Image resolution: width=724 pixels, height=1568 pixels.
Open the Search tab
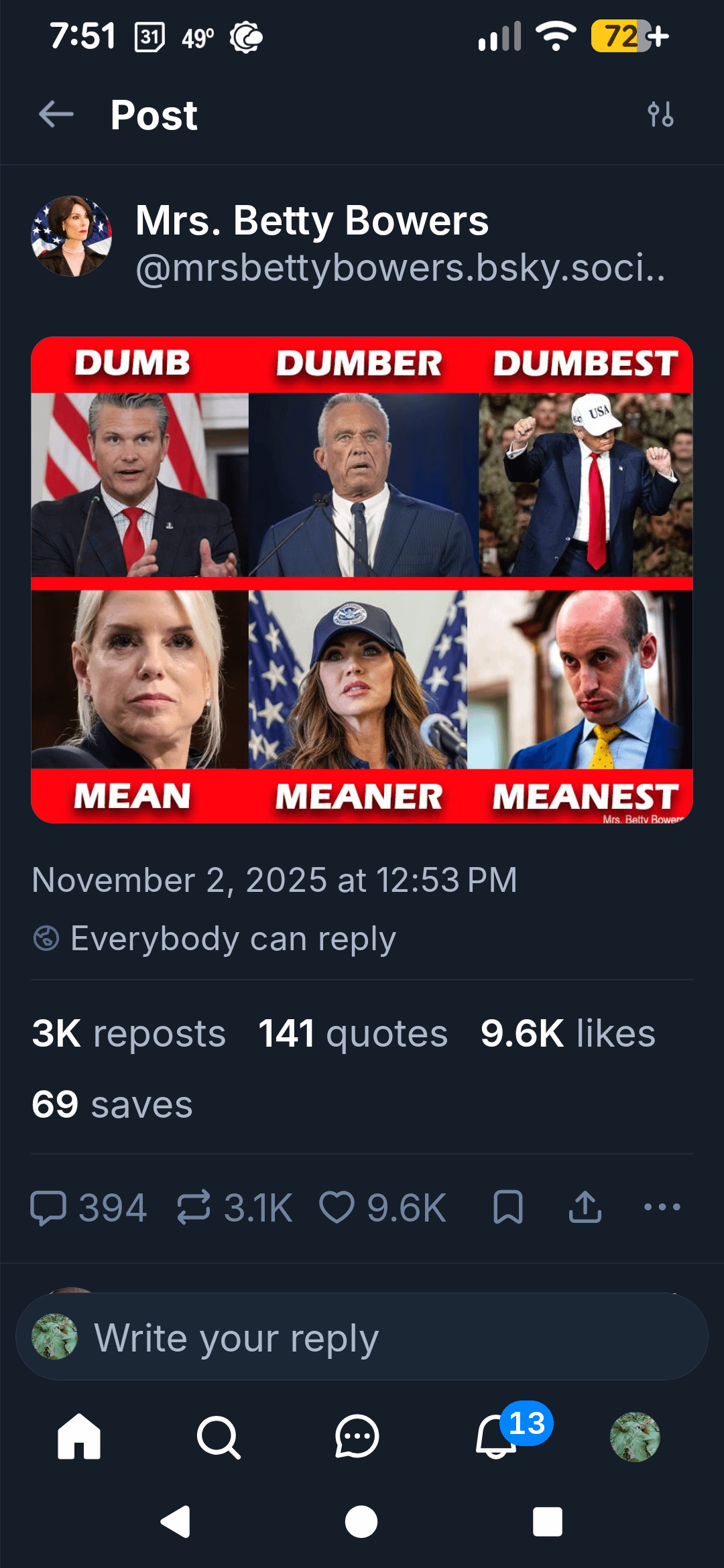219,1437
